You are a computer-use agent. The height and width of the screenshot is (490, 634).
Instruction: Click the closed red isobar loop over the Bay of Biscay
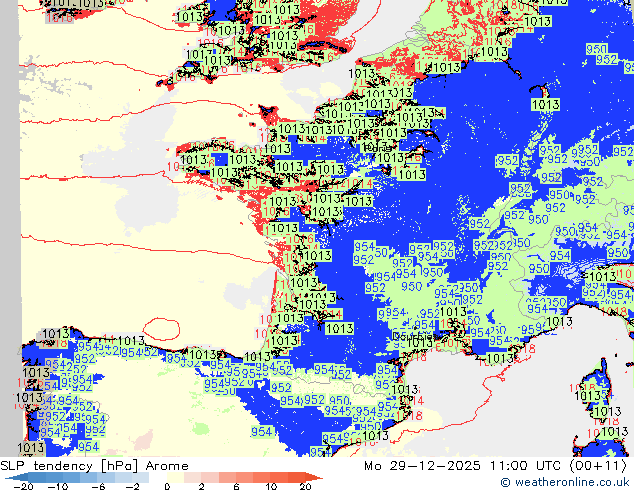(161, 329)
